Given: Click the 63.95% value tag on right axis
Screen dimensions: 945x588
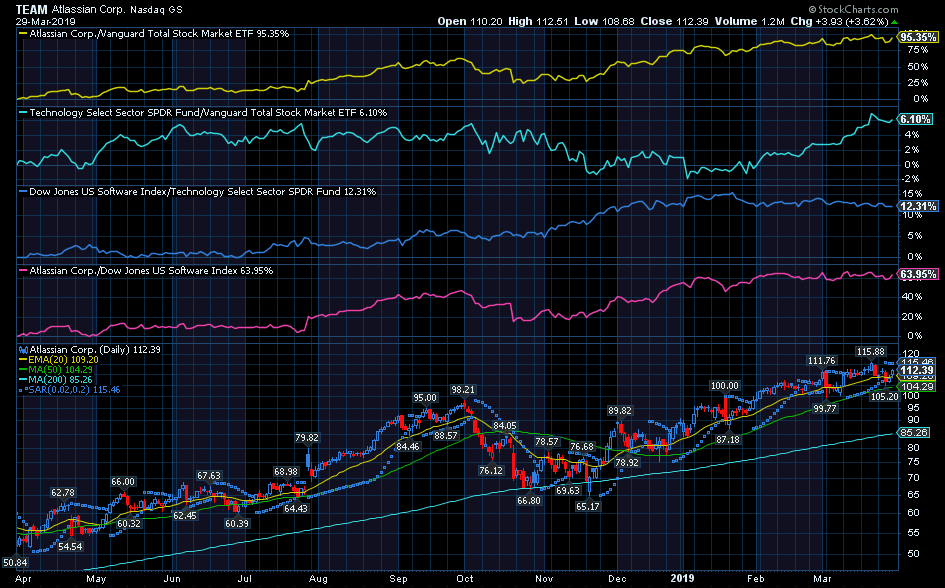Looking at the screenshot, I should tap(918, 275).
